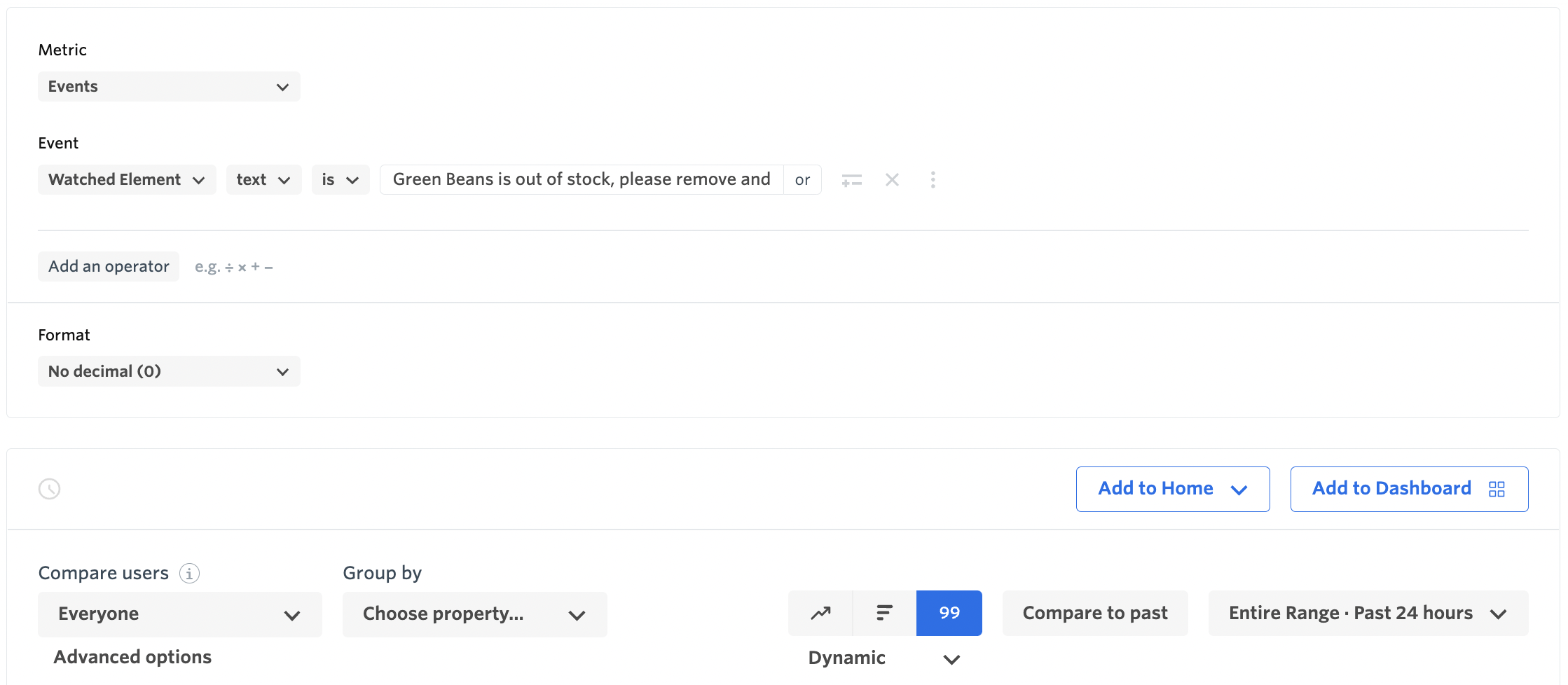Image resolution: width=1568 pixels, height=685 pixels.
Task: Open the 'is' condition dropdown
Action: (341, 180)
